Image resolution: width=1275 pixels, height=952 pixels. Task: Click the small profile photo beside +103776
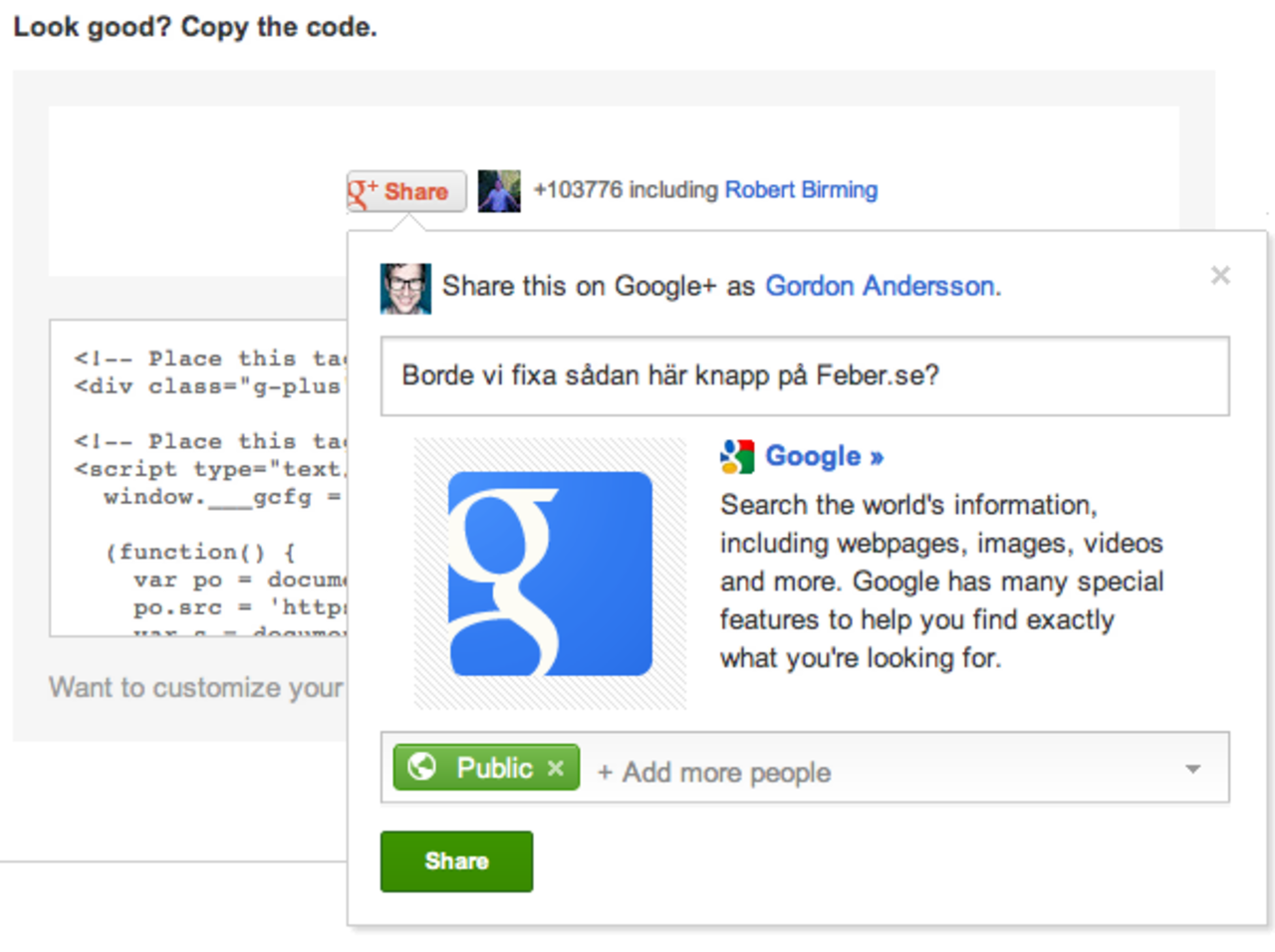[499, 190]
